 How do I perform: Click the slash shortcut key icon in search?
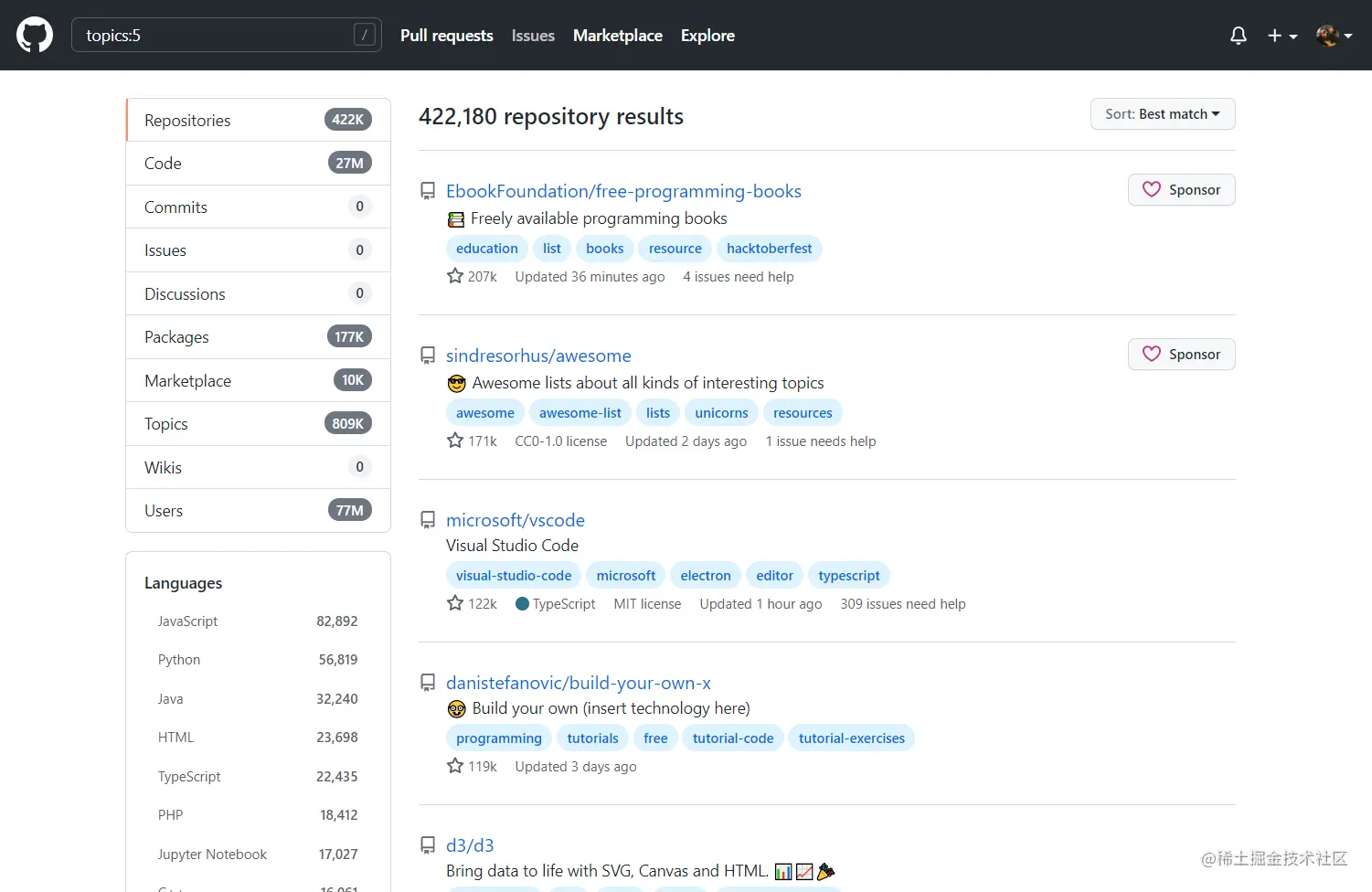[x=364, y=35]
